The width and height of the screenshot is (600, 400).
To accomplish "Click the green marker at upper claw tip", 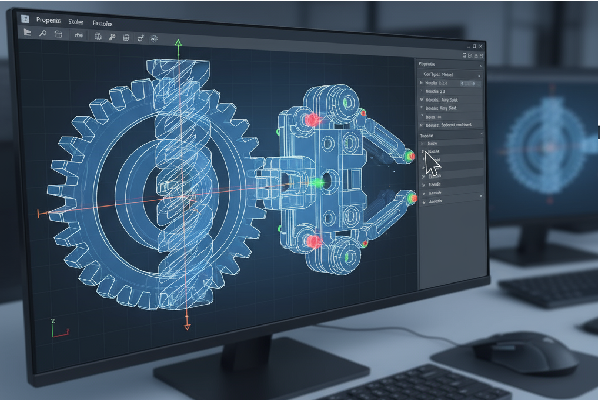I will pyautogui.click(x=409, y=155).
